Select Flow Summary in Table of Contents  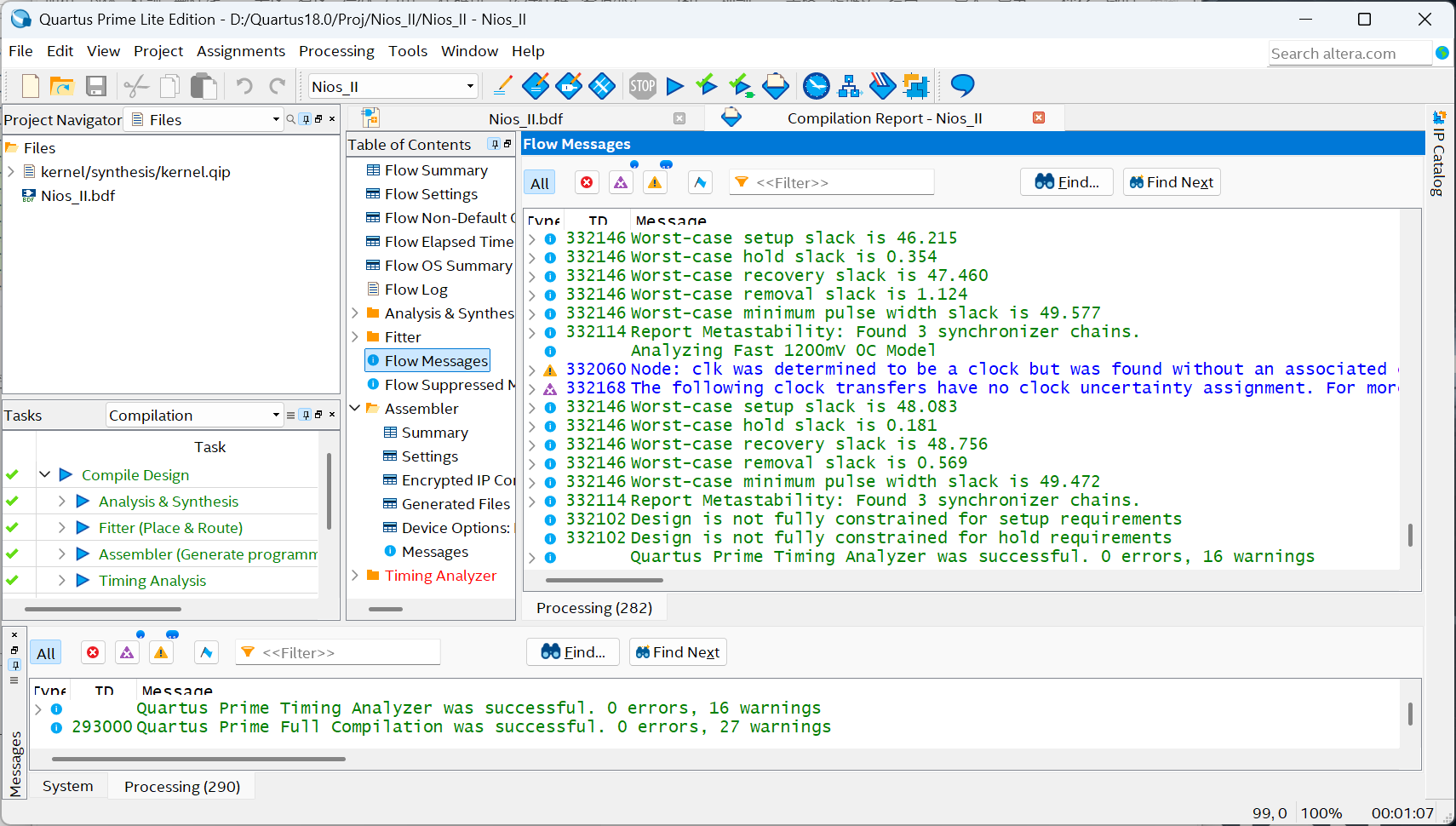[x=436, y=169]
